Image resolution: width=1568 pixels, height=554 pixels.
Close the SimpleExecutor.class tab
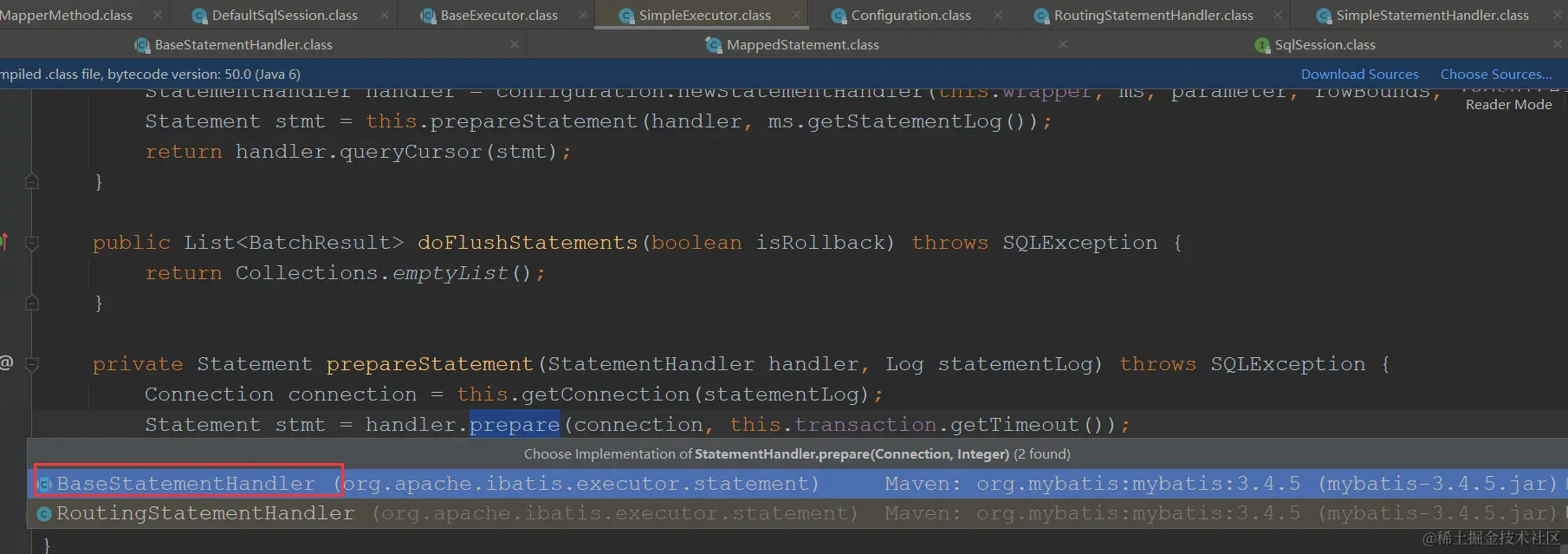pos(795,15)
